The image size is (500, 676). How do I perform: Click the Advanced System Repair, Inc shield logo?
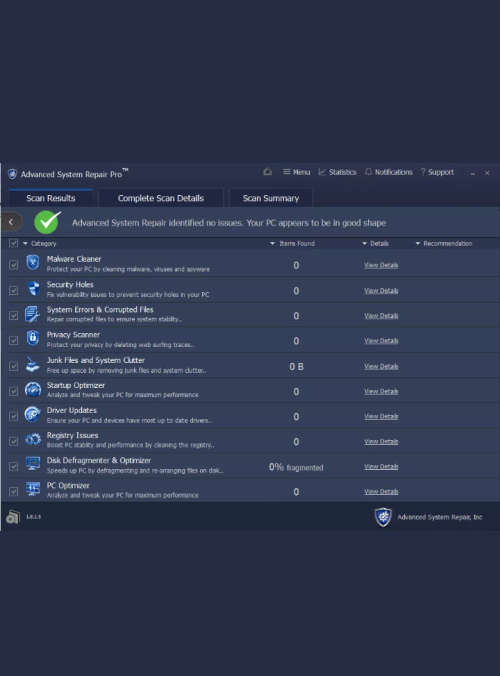tap(383, 517)
